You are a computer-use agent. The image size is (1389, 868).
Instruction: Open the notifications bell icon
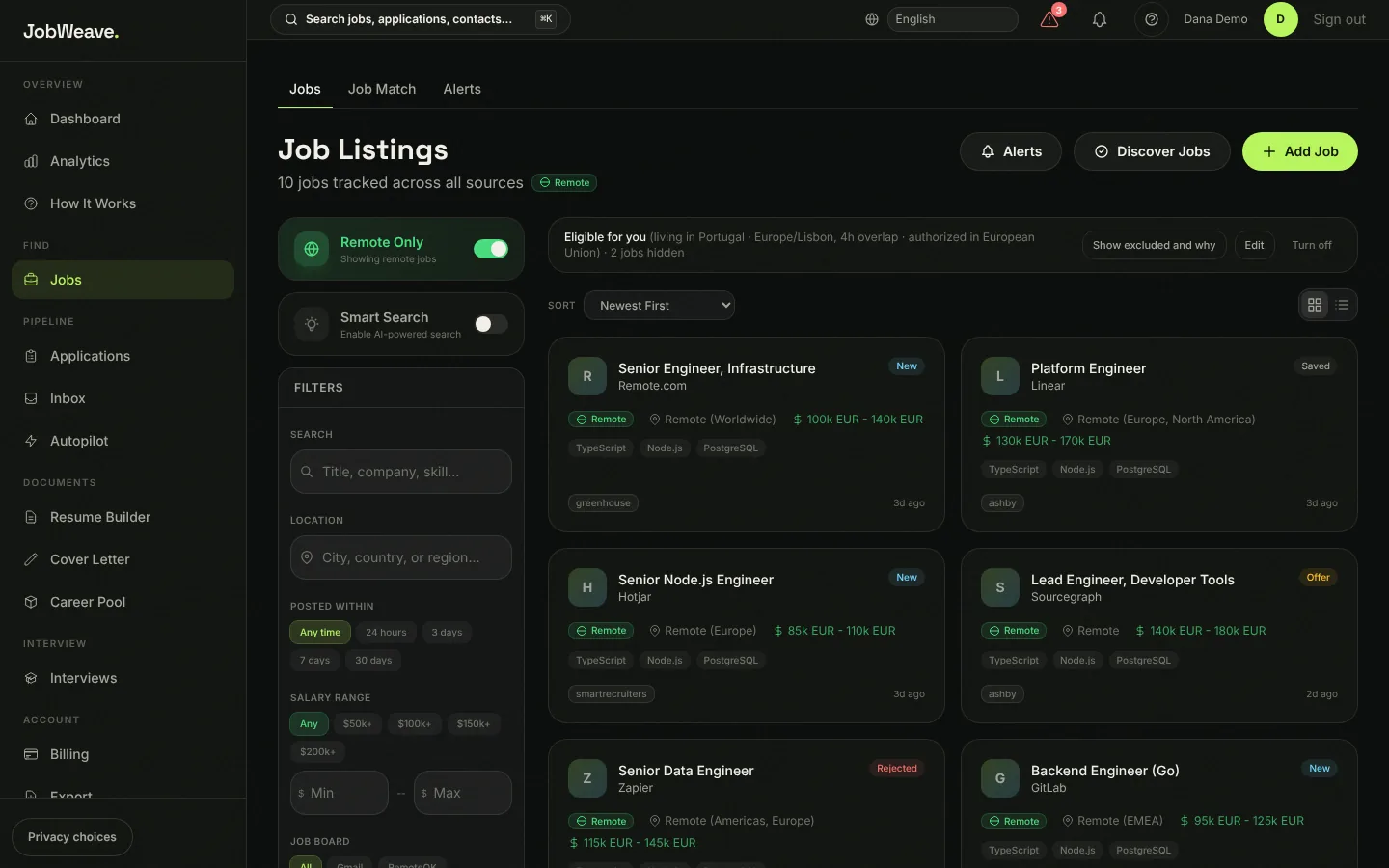click(x=1100, y=19)
